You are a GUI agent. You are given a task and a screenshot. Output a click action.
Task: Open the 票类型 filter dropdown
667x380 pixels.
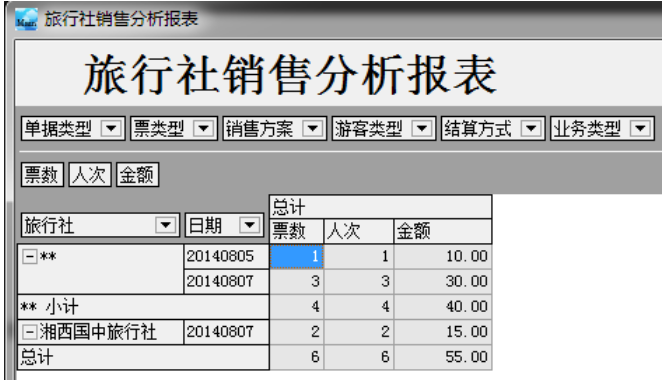(x=203, y=128)
